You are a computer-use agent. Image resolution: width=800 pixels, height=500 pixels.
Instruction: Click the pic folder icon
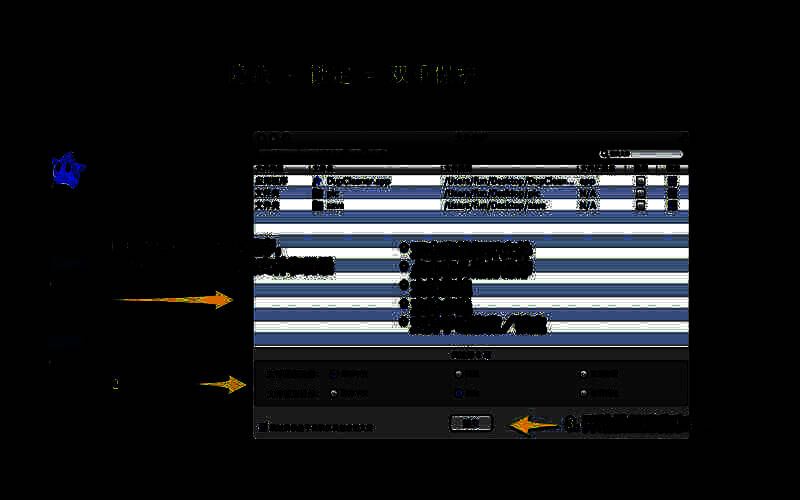coord(318,193)
